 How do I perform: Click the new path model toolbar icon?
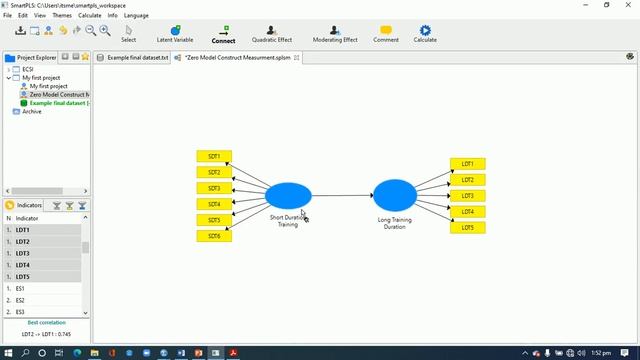tap(49, 31)
